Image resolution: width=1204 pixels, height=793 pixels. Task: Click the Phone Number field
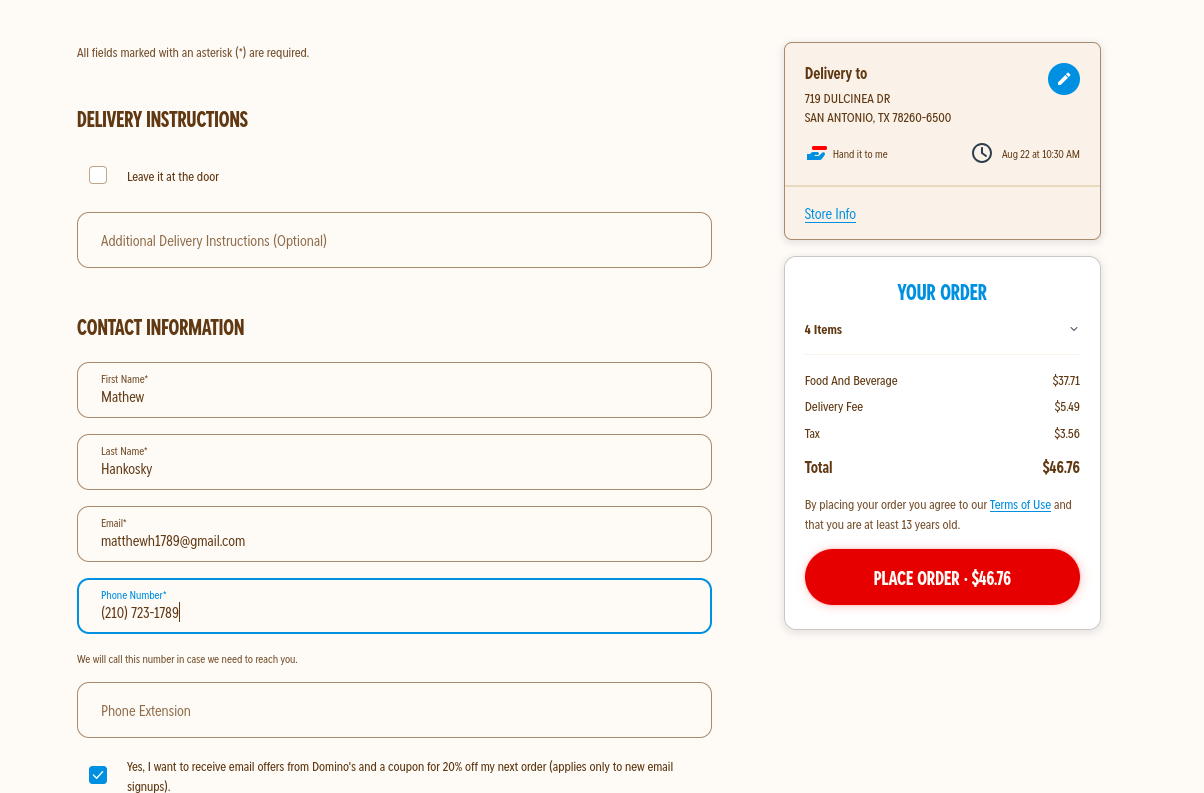click(394, 606)
